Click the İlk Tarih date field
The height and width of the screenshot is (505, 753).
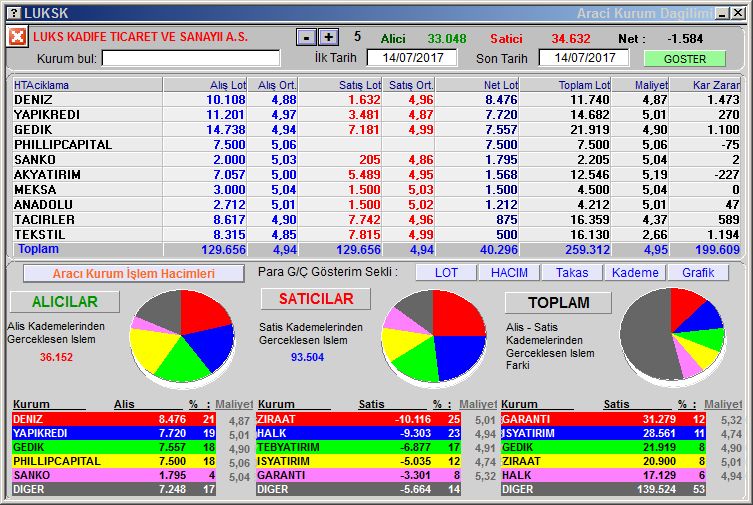tap(412, 58)
